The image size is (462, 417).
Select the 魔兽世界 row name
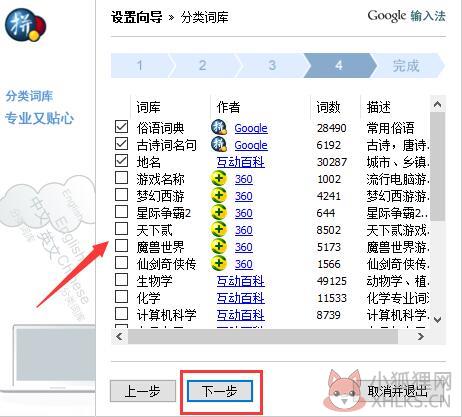[160, 247]
